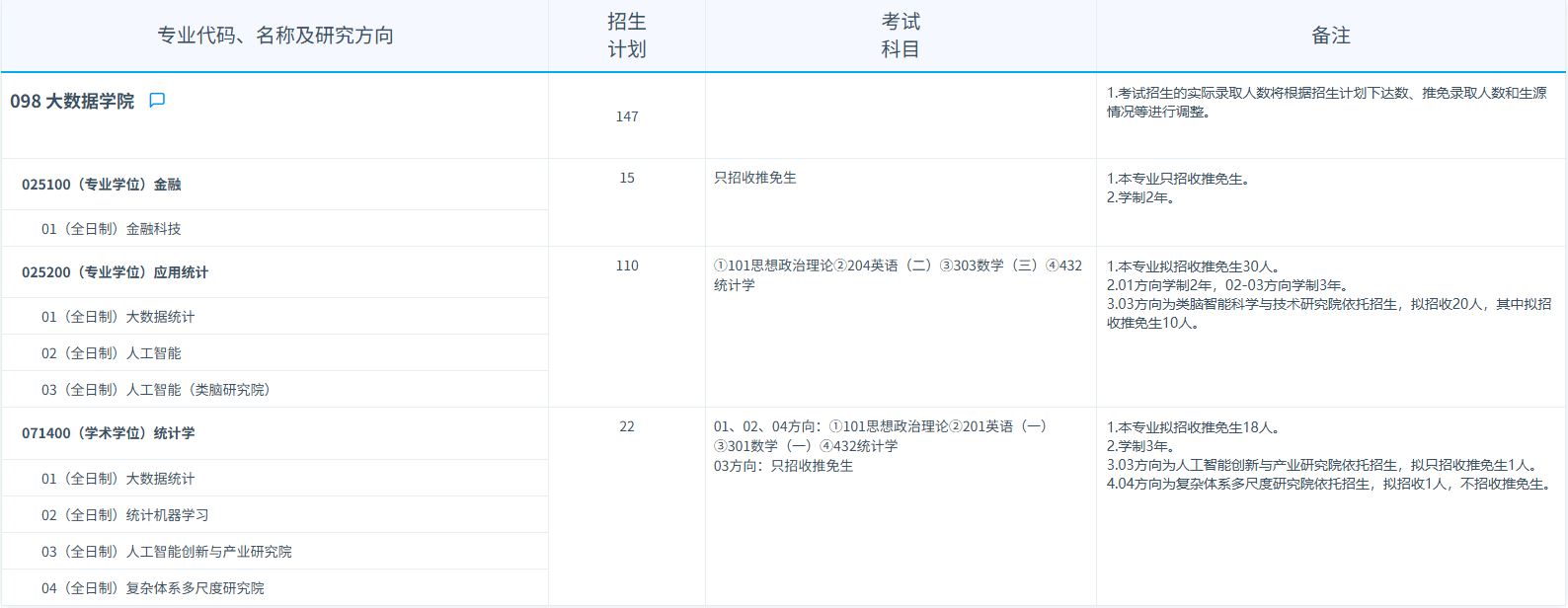This screenshot has width=1568, height=608.
Task: Select direction 01 金融科技
Action: 111,229
